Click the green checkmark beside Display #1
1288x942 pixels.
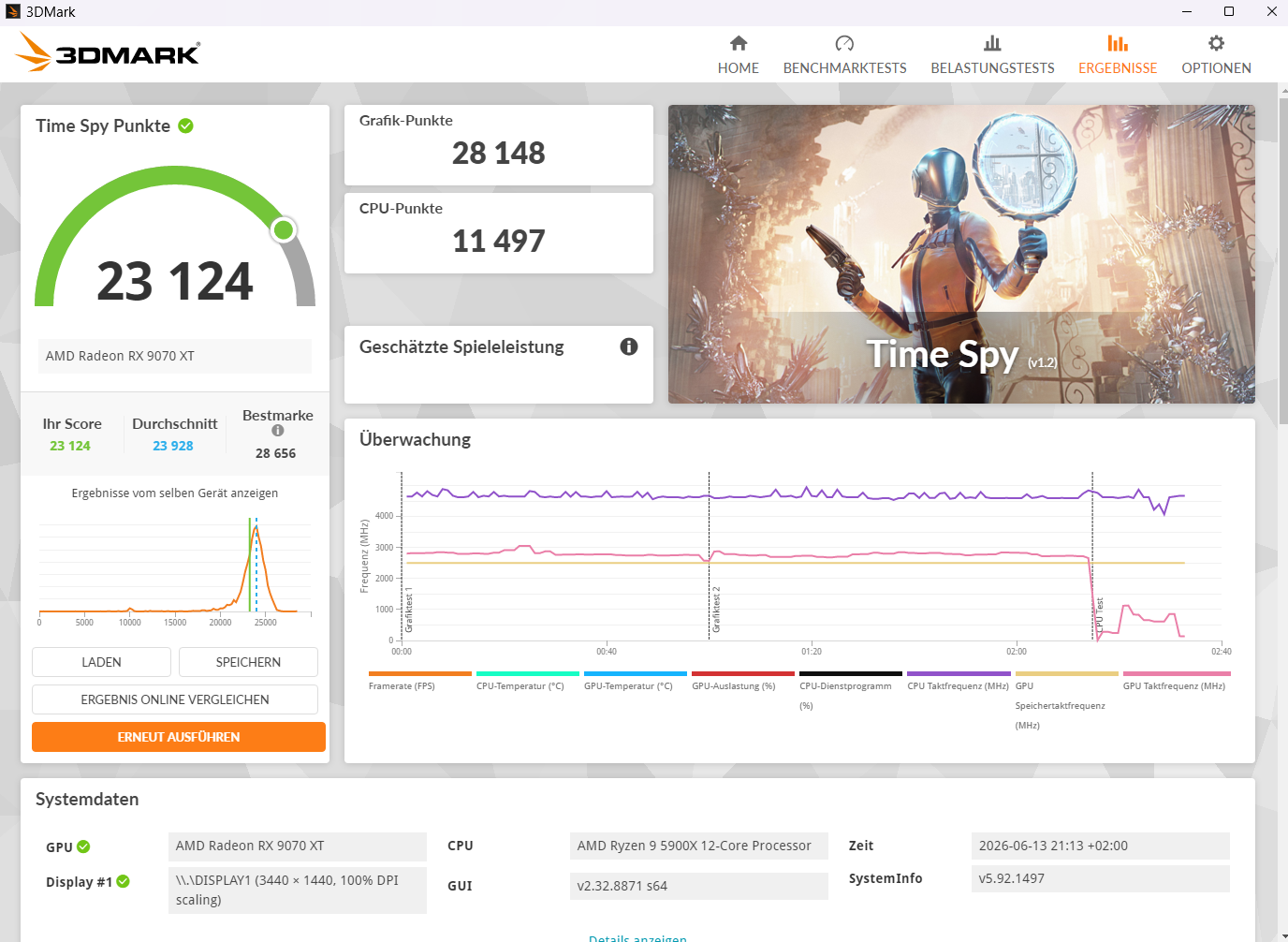coord(124,881)
